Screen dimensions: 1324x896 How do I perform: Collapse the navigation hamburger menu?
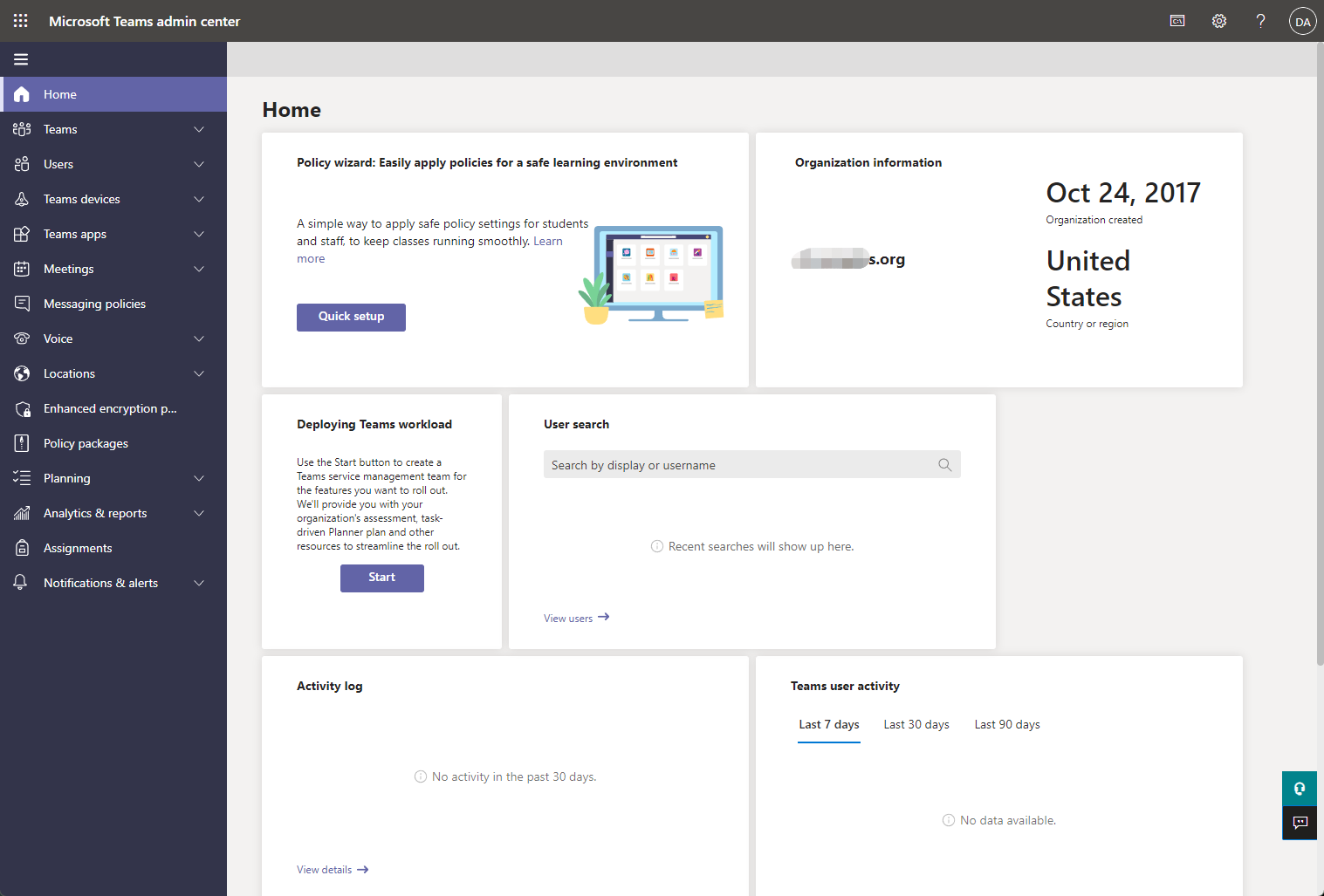click(21, 59)
